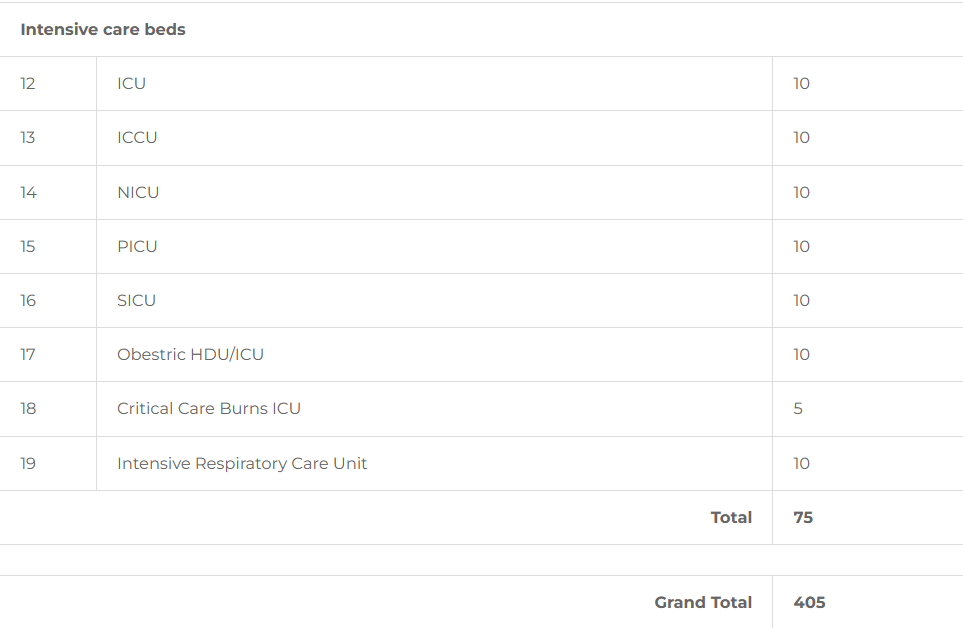Select the bold "Total" label above Grand Total
The image size is (963, 628).
[731, 517]
